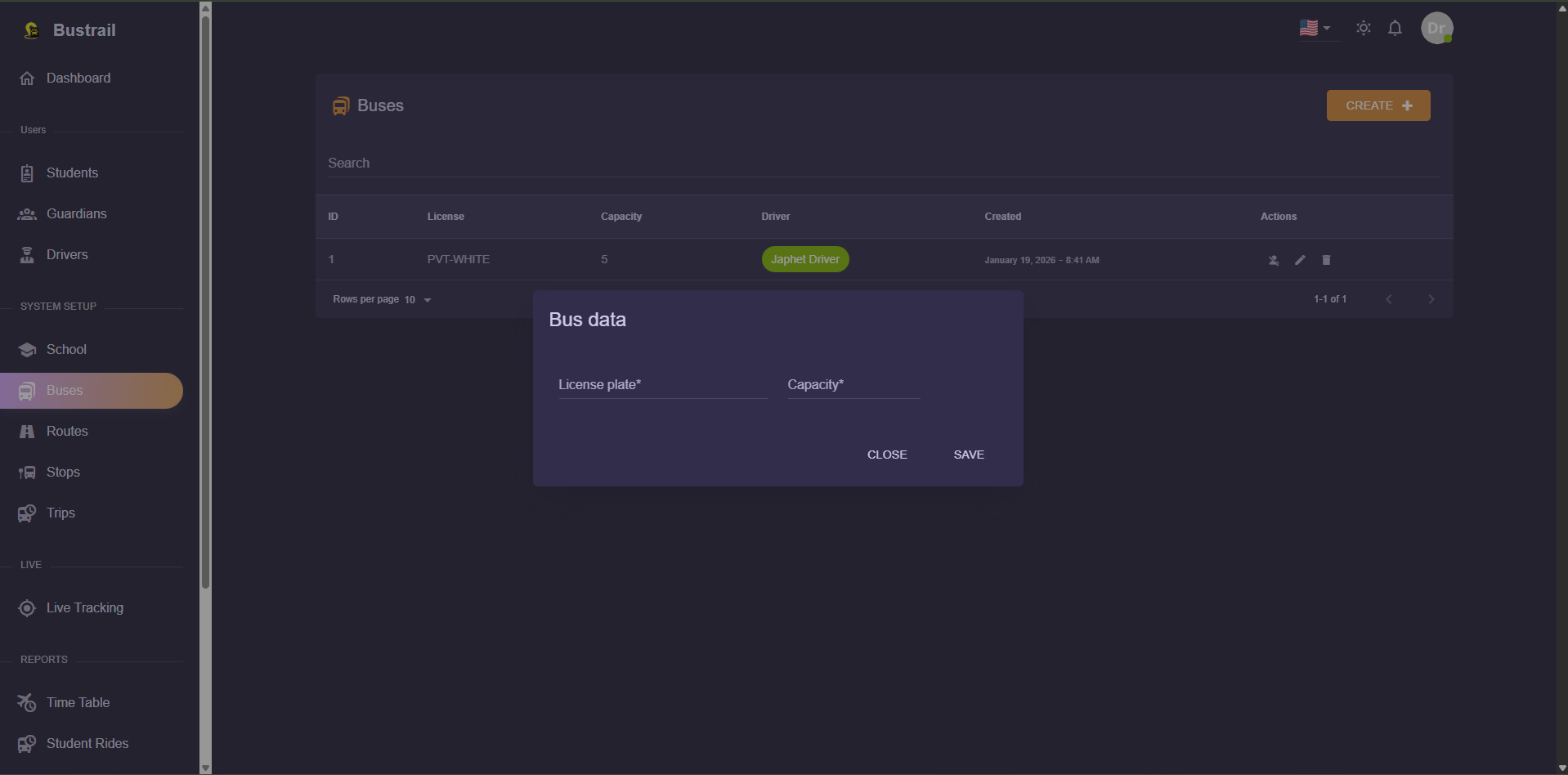This screenshot has width=1568, height=775.
Task: Navigate to the Time Table report
Action: point(78,703)
